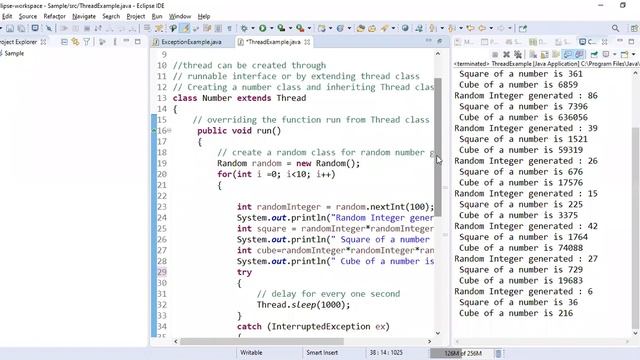Open the Navigate menu

(84, 16)
